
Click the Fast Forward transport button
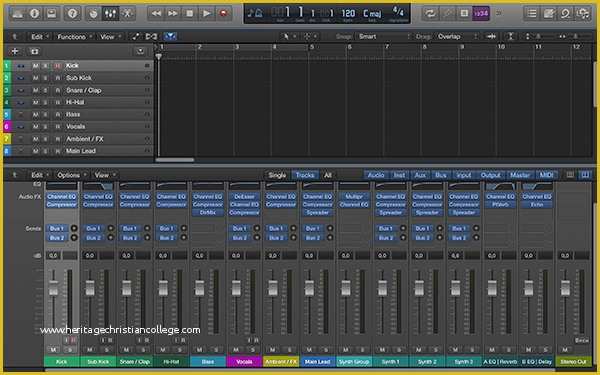click(x=173, y=14)
